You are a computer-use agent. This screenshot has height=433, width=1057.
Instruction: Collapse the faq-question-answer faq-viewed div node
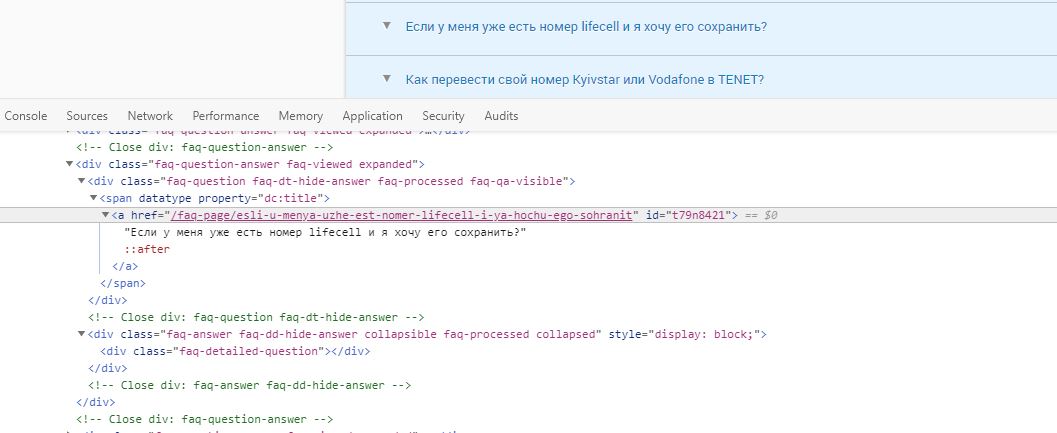(70, 164)
